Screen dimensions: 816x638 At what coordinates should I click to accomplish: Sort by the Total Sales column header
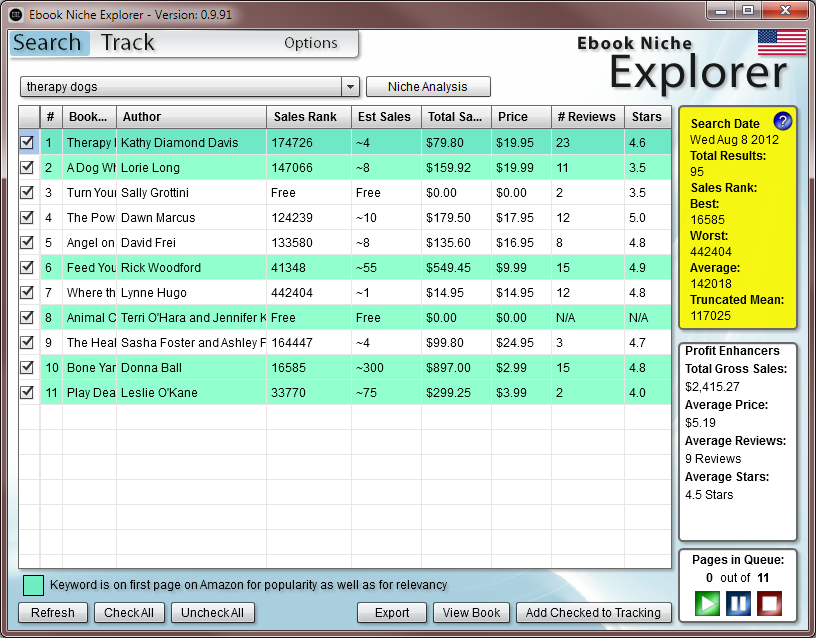click(x=456, y=117)
